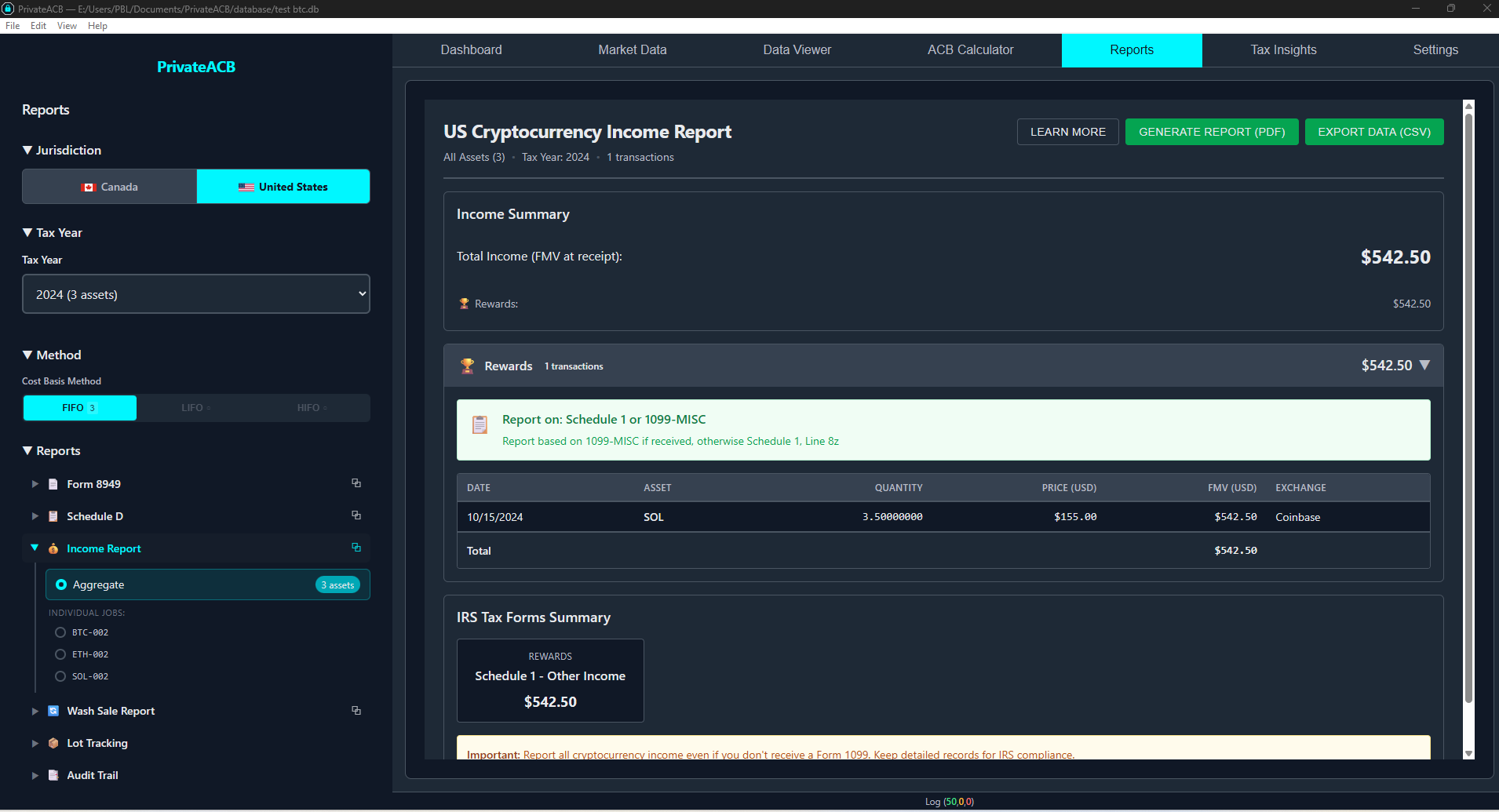The image size is (1499, 812).
Task: Click the Reports tab
Action: tap(1132, 50)
